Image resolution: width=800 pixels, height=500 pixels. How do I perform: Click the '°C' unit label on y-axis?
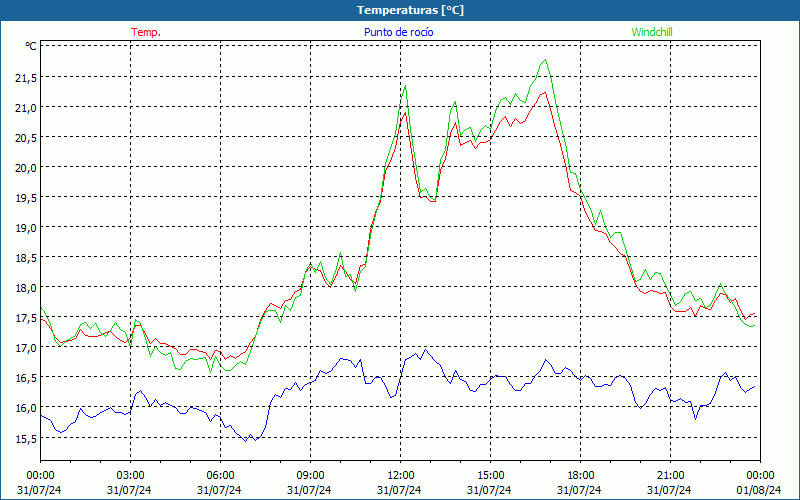31,46
